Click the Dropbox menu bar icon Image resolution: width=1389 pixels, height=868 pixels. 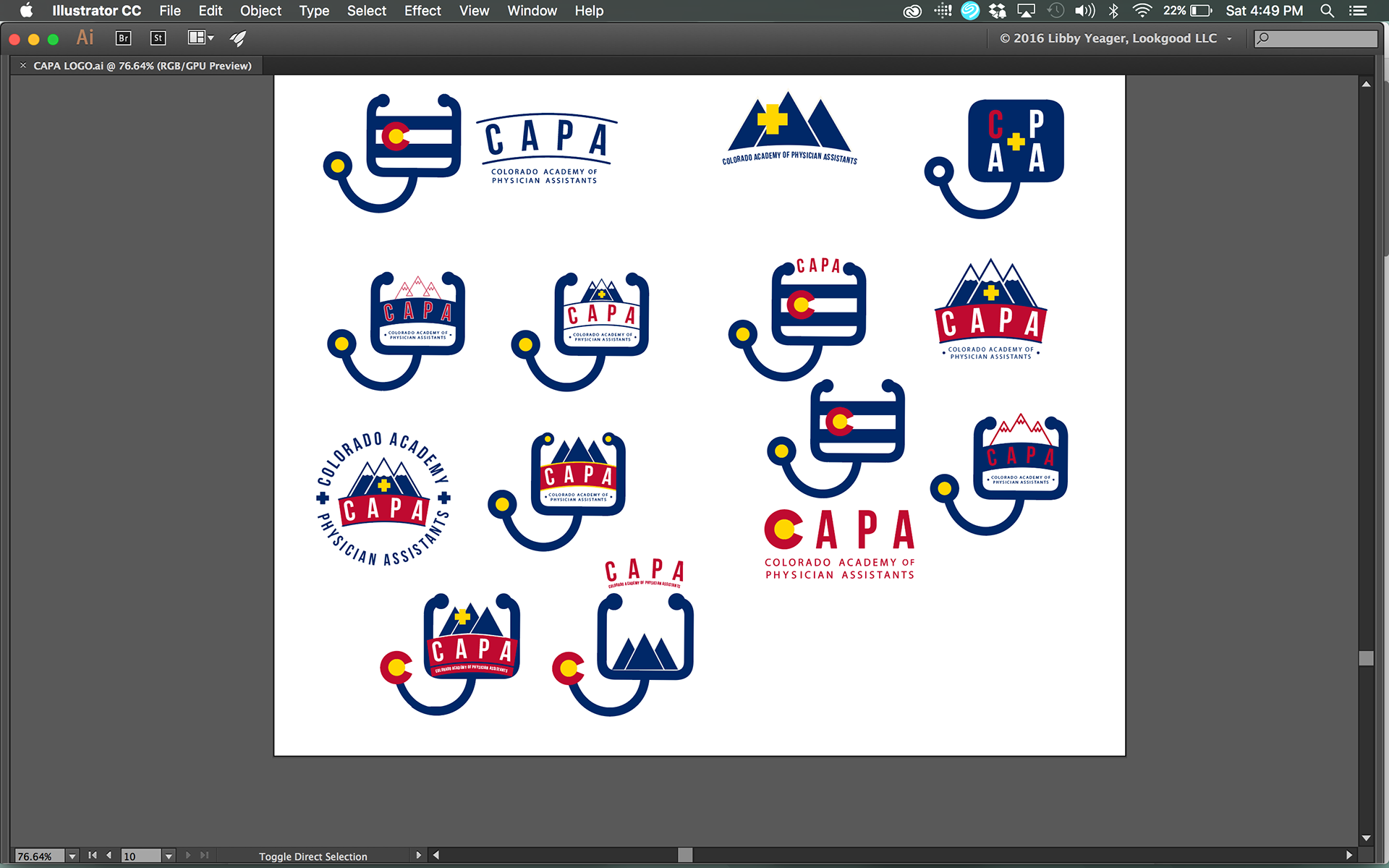998,11
